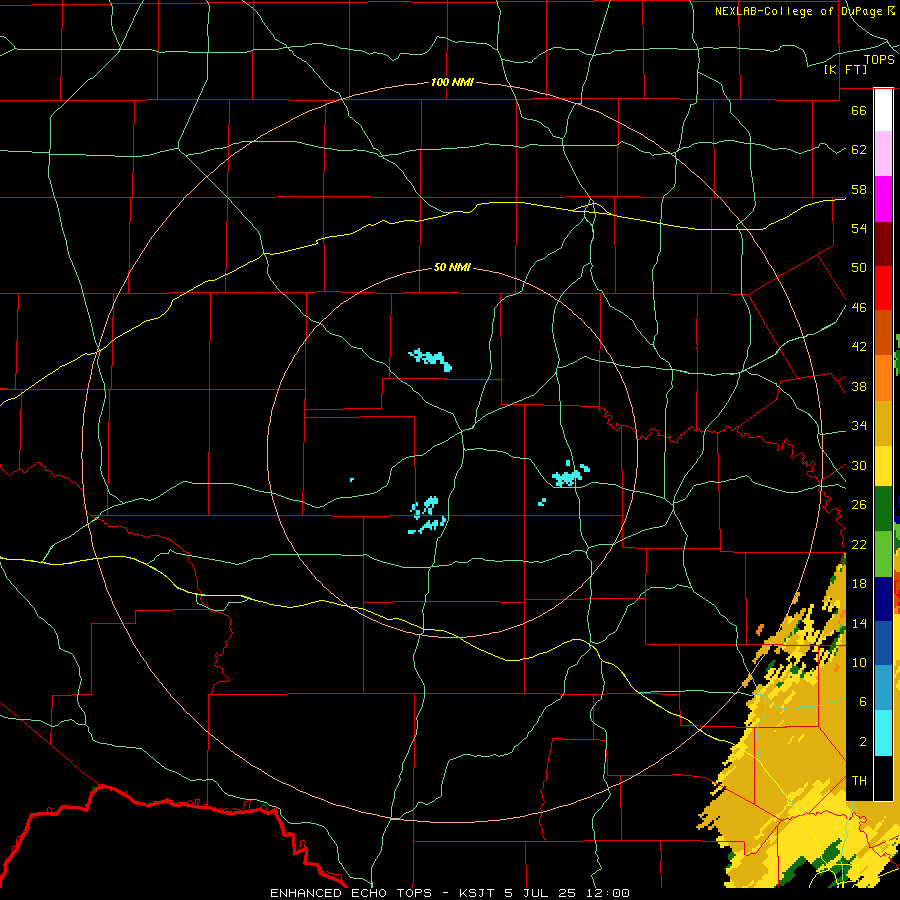This screenshot has width=900, height=900.
Task: Click the "38" legend value
Action: point(859,386)
